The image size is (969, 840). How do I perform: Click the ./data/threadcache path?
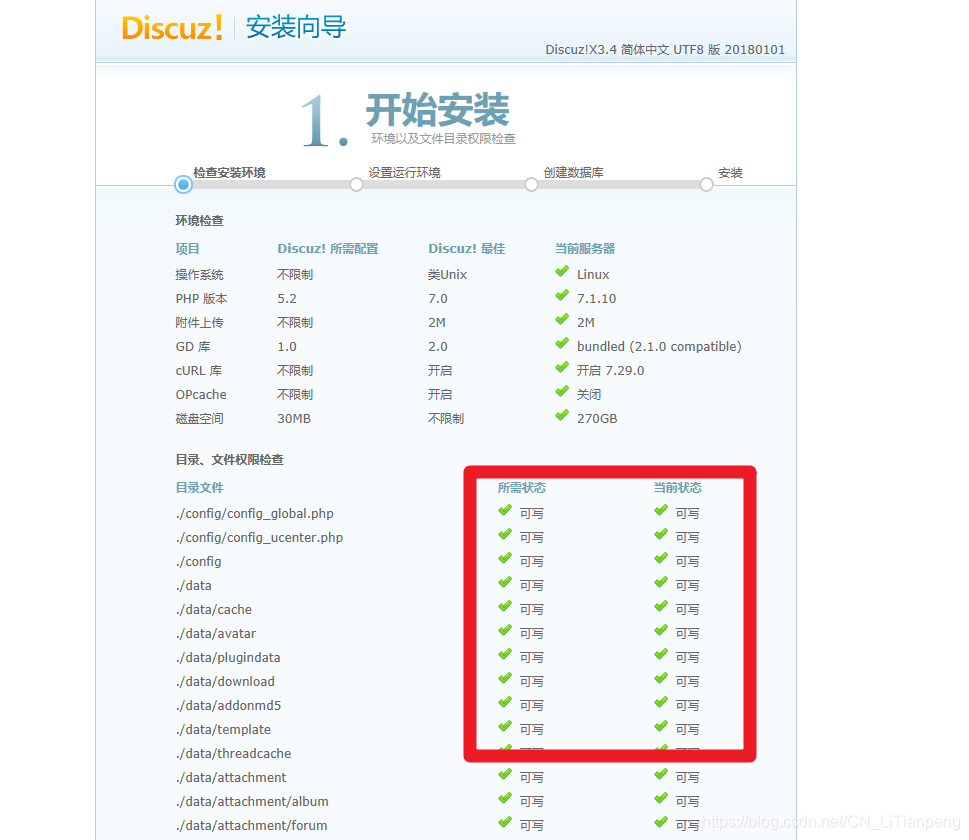click(233, 753)
